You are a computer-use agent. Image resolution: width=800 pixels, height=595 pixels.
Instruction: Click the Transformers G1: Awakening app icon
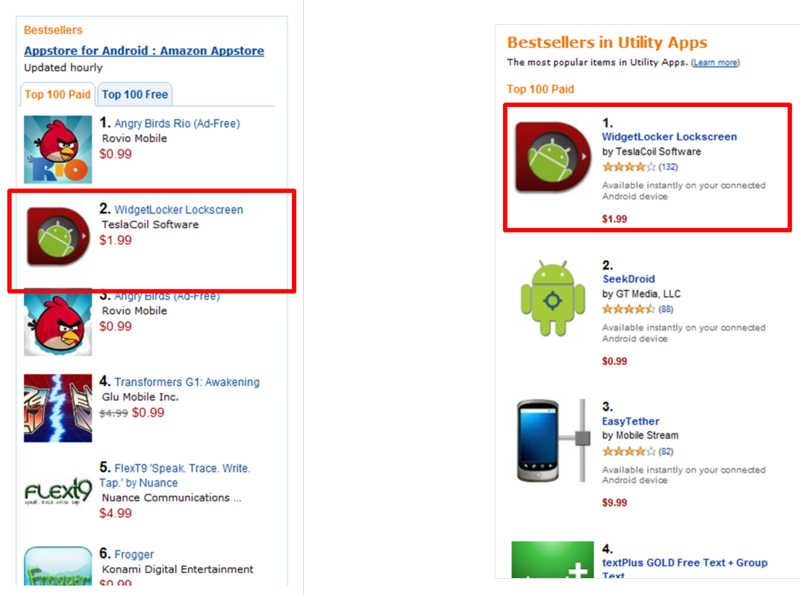click(57, 407)
